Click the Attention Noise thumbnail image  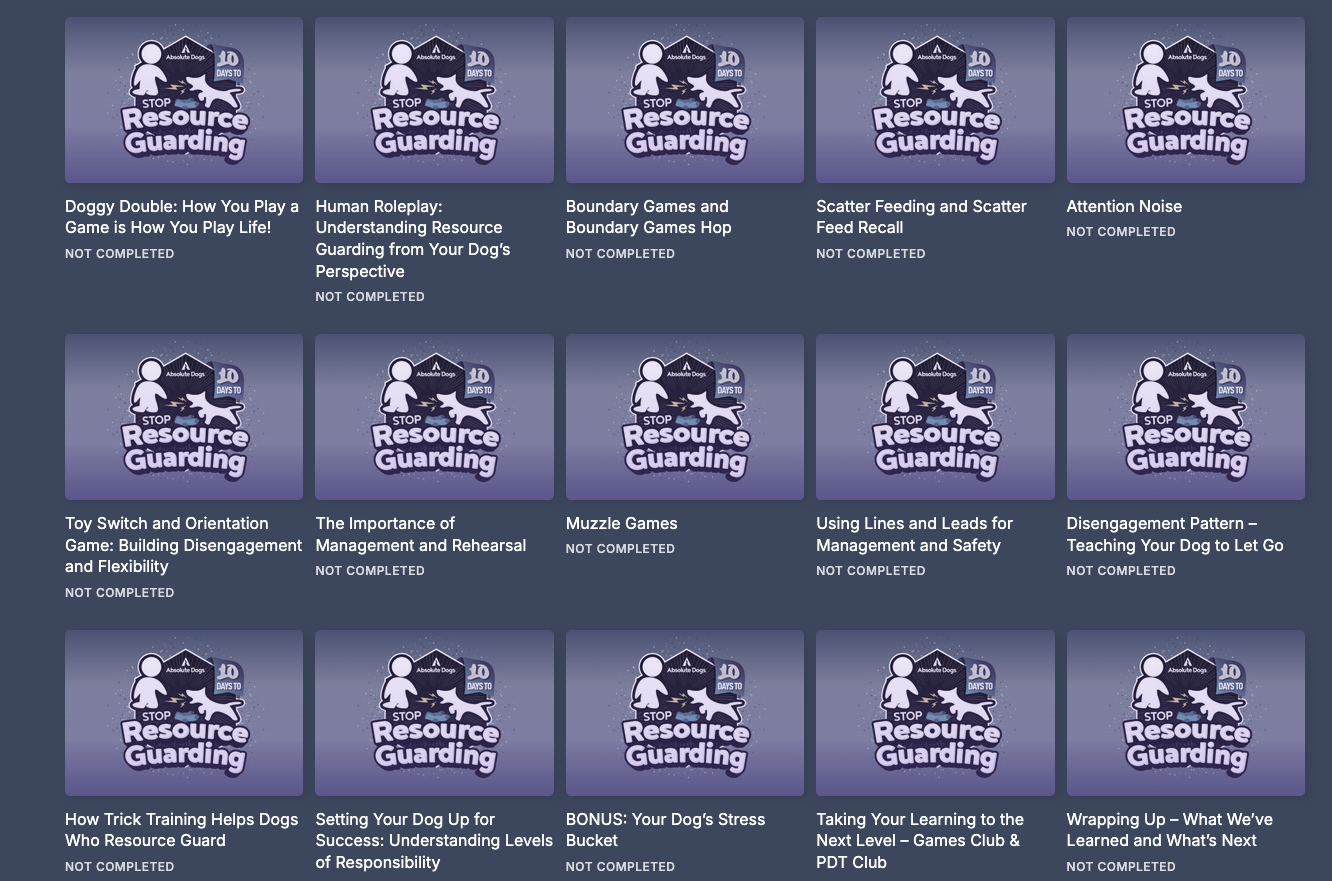click(1185, 100)
